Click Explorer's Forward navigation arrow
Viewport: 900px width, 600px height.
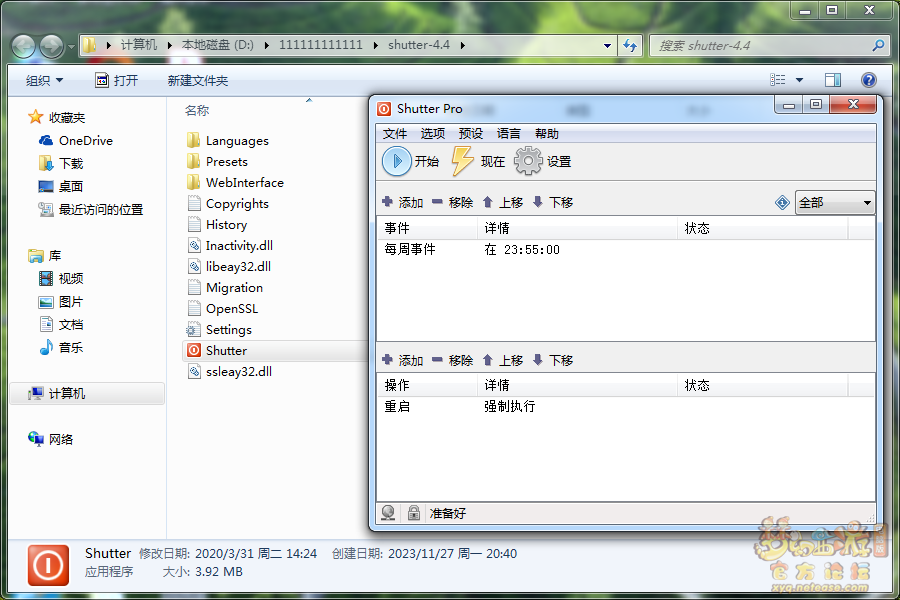coord(52,46)
